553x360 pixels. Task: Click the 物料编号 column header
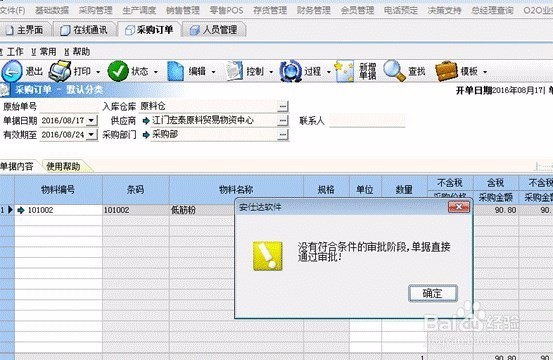click(58, 190)
